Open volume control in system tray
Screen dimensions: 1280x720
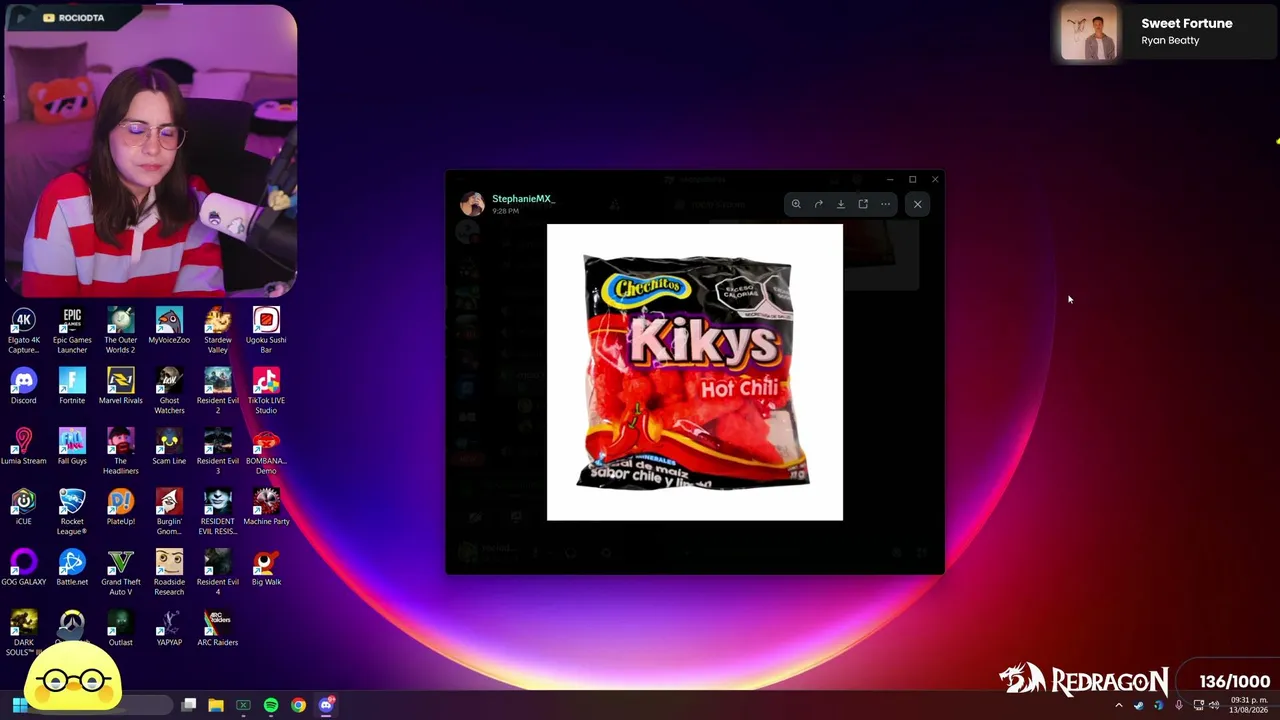coord(1214,705)
